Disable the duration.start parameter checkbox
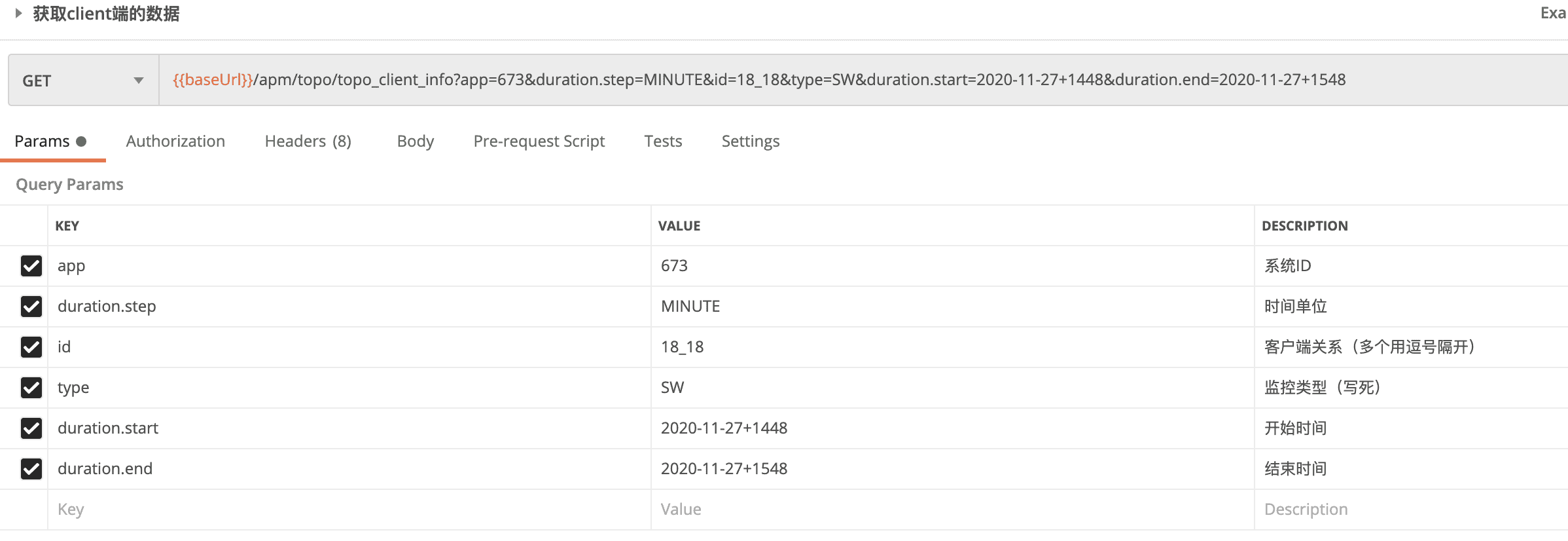Viewport: 1568px width, 541px height. [x=31, y=428]
